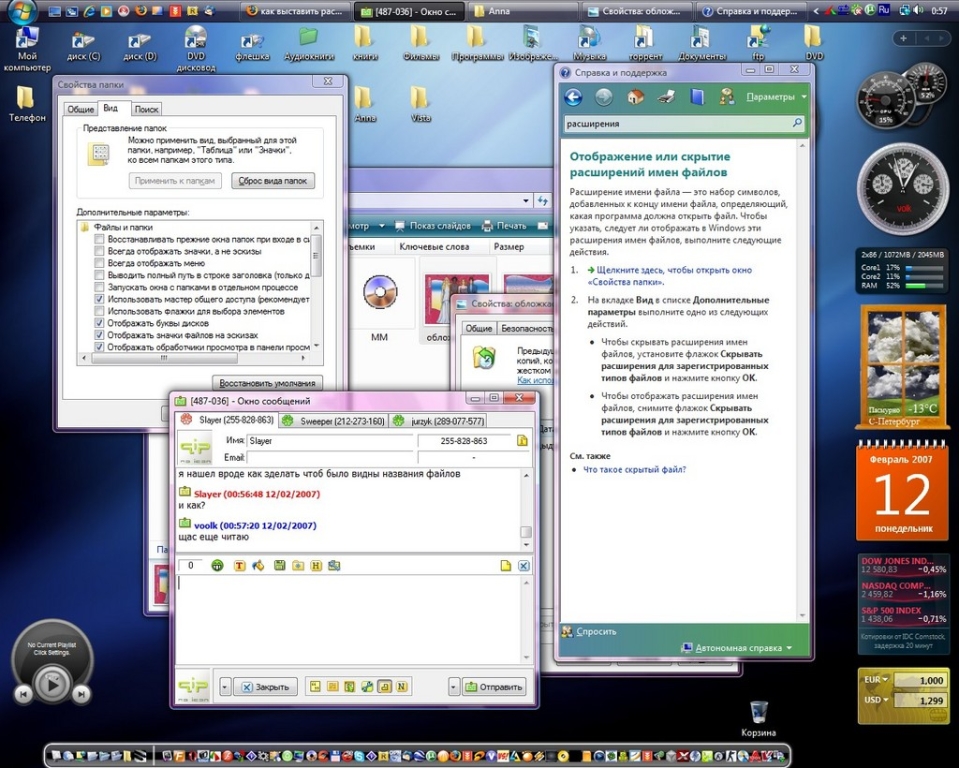This screenshot has width=959, height=768.
Task: Open user info icon next to 255-828-863
Action: 522,440
